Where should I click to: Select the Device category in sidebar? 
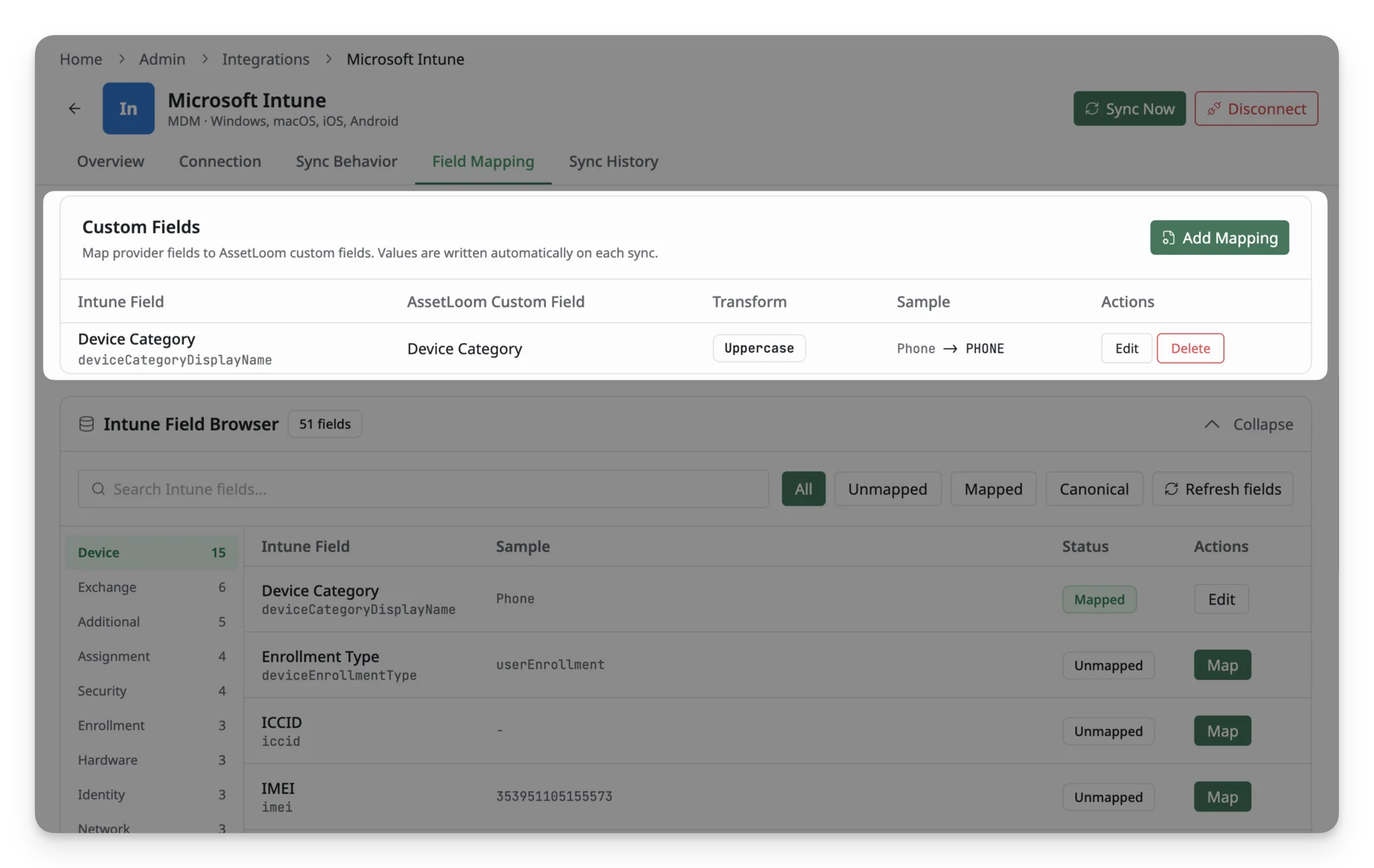[x=151, y=552]
